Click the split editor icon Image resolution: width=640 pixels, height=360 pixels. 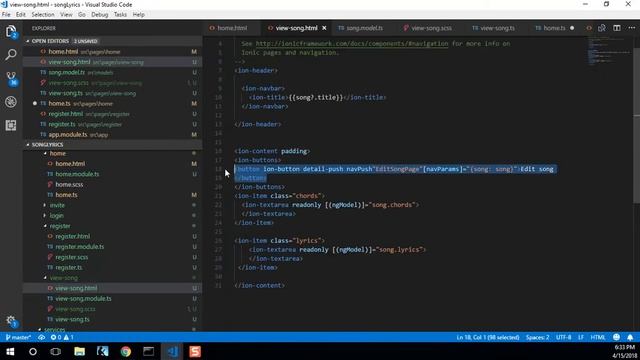point(617,28)
